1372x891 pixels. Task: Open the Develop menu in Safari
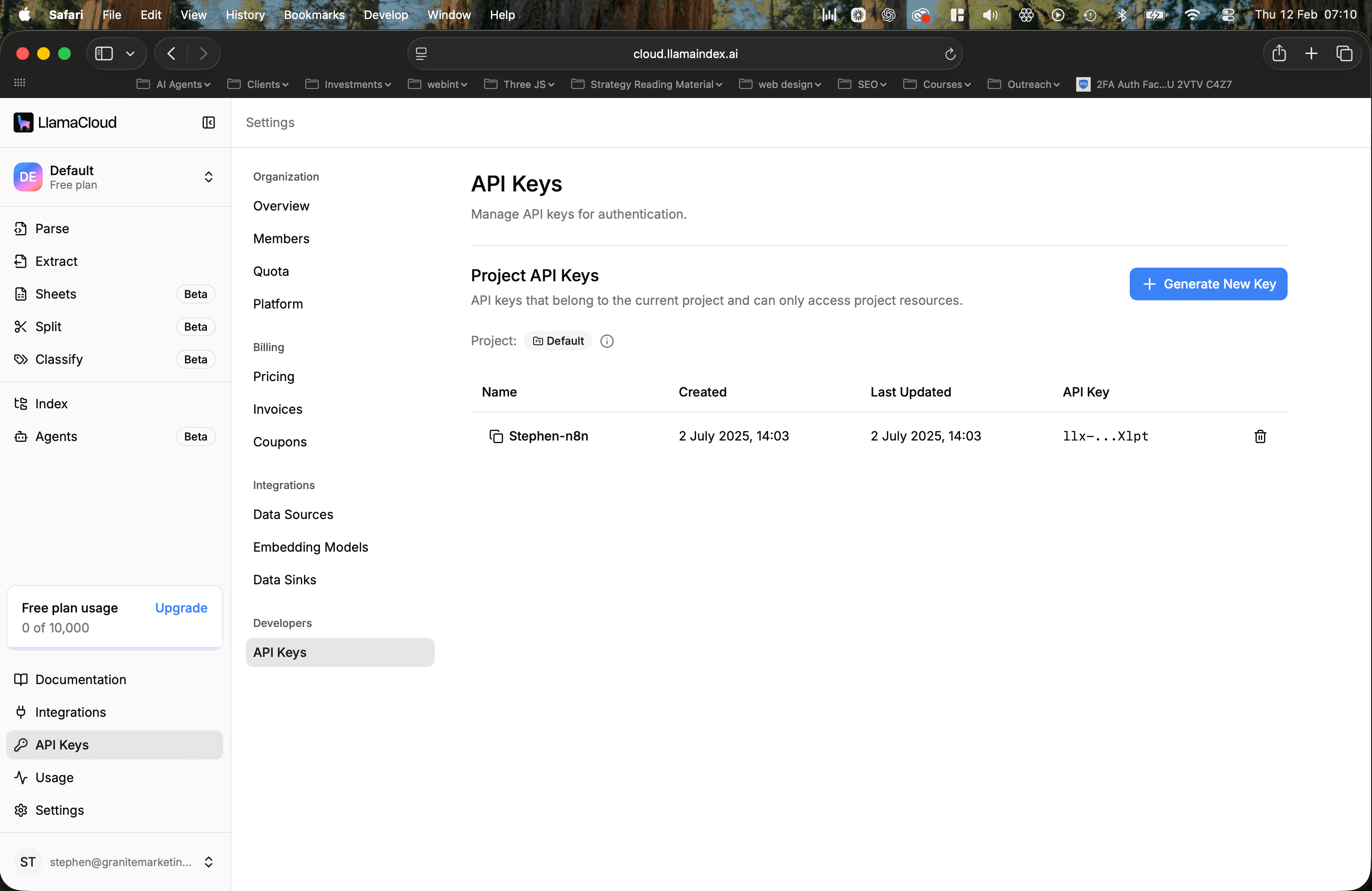click(385, 15)
